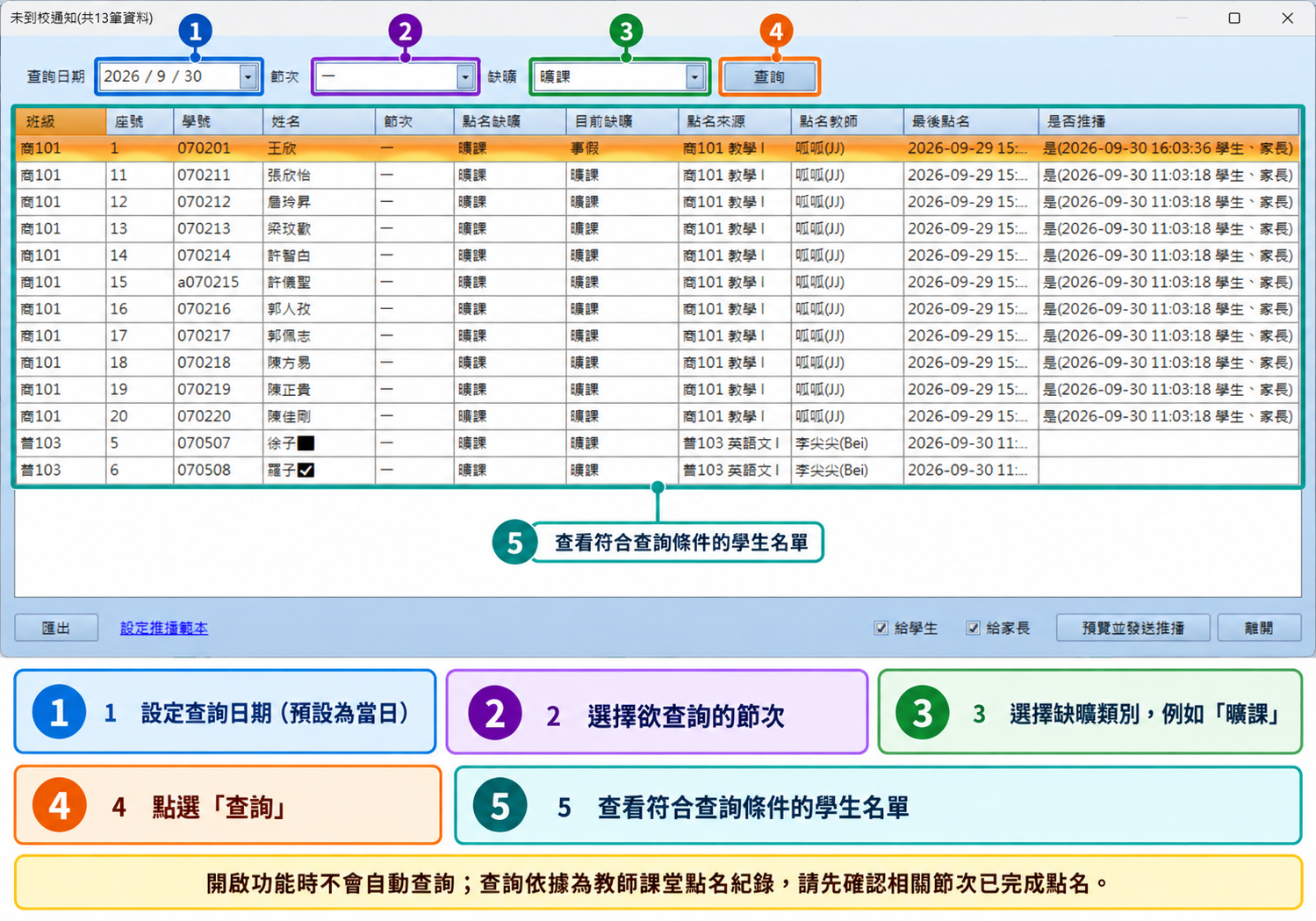Select the student name 張欣怡
The width and height of the screenshot is (1316, 921).
tap(290, 176)
